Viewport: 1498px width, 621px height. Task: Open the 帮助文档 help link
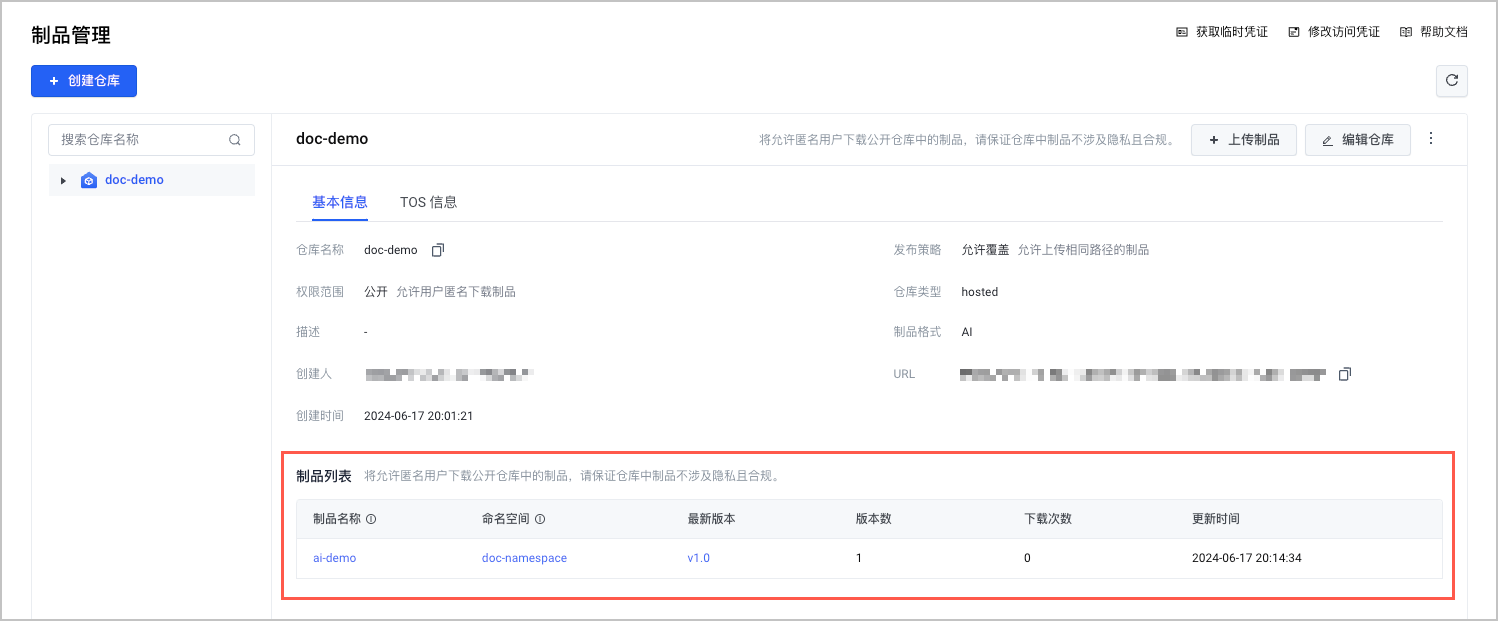tap(1434, 32)
